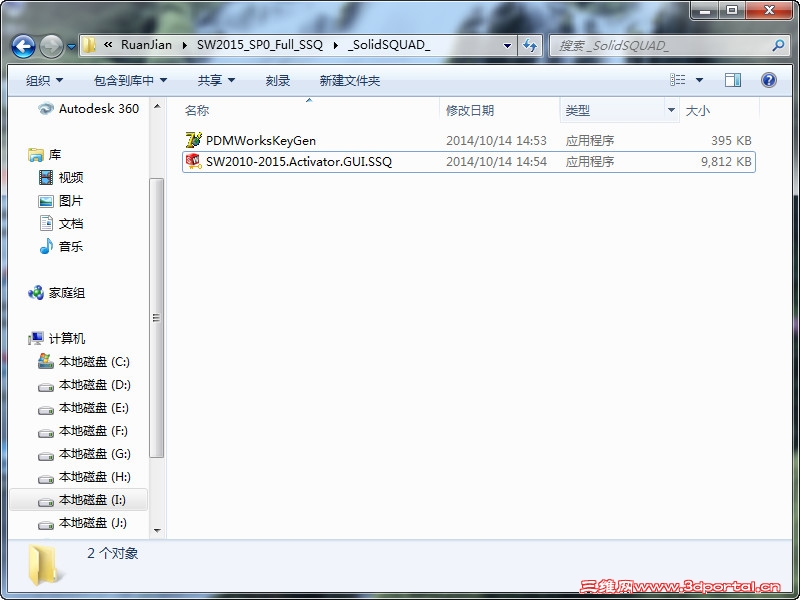Open more view options dropdown arrow

coord(699,80)
